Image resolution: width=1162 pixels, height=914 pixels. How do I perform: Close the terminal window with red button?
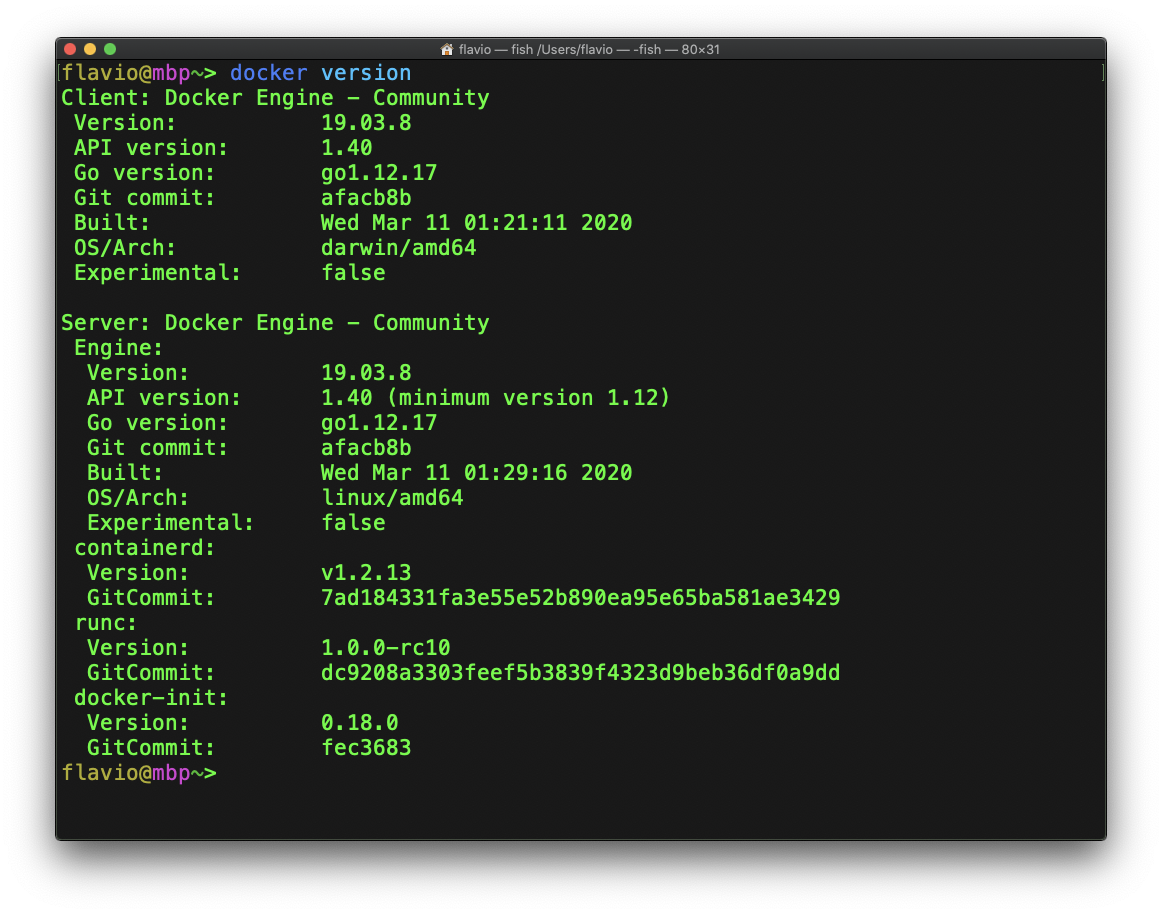70,49
